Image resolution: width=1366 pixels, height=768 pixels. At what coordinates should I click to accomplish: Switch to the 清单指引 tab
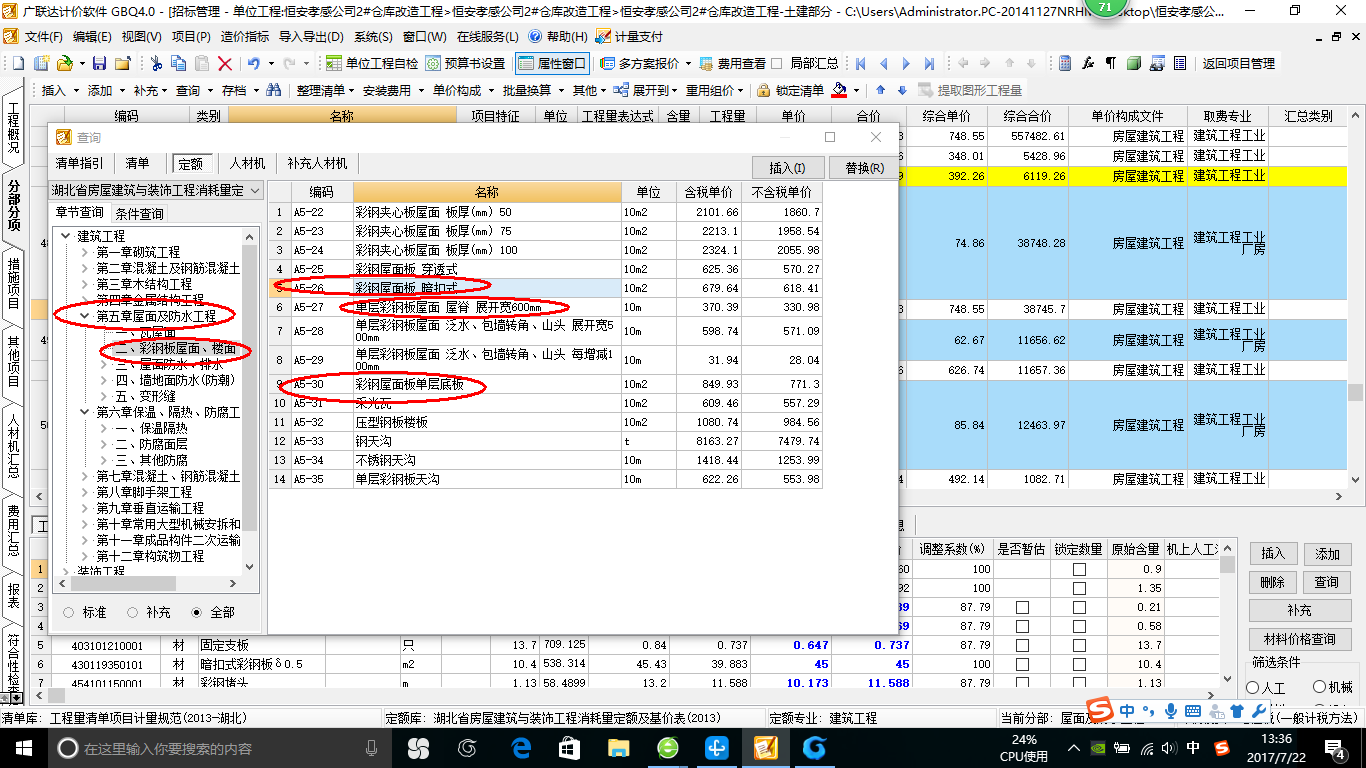[80, 163]
